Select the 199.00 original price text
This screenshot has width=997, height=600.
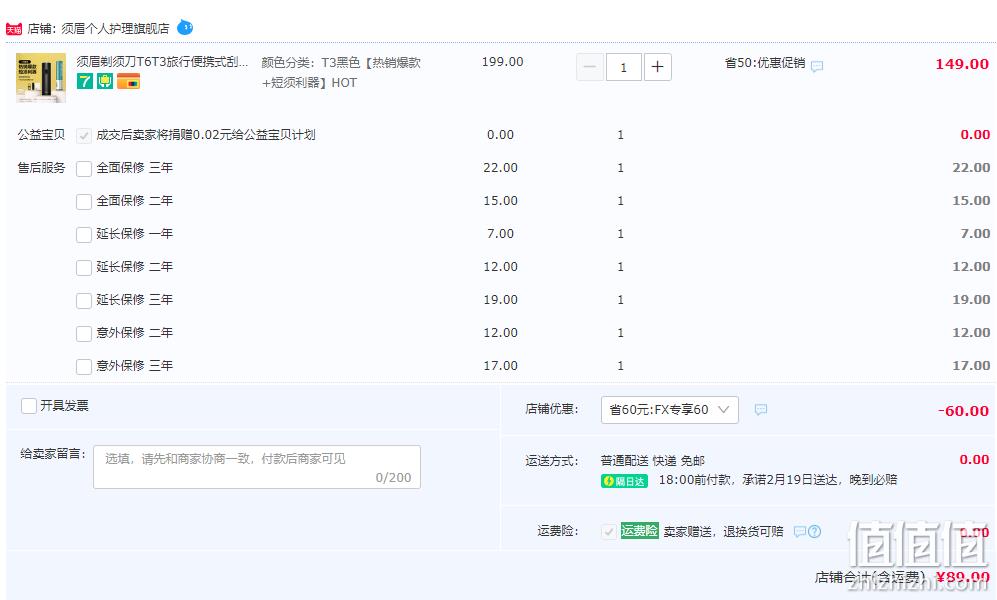(x=502, y=62)
